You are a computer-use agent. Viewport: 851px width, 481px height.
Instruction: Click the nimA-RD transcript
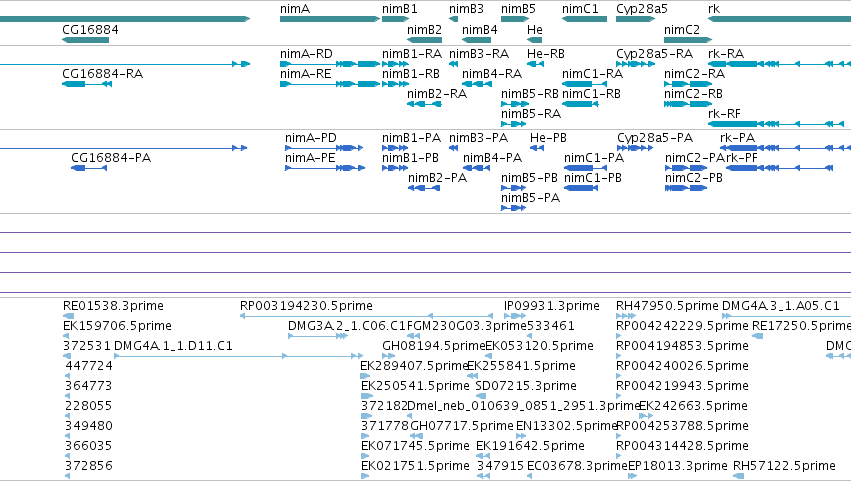click(x=330, y=64)
